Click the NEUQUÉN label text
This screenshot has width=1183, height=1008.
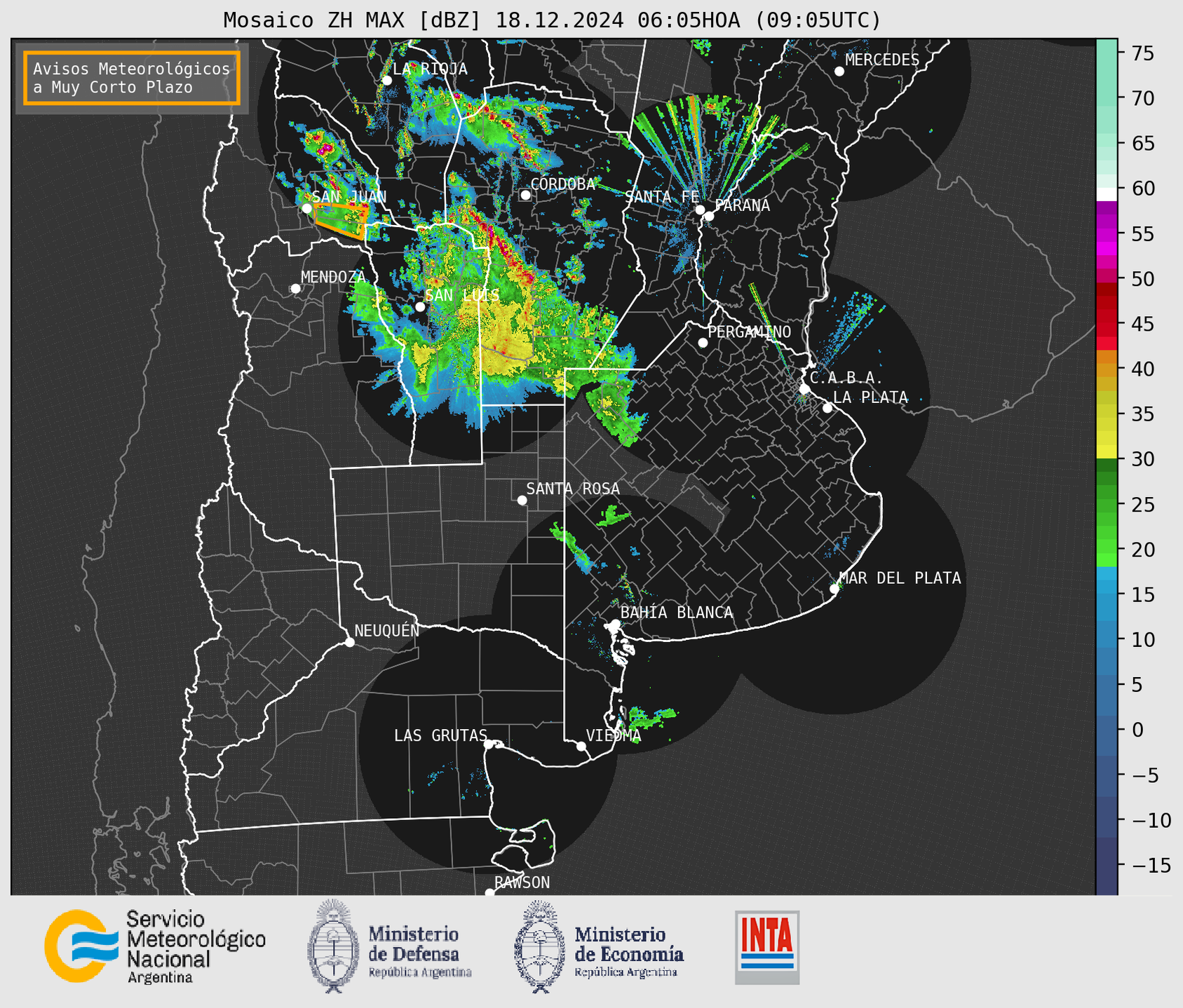tap(387, 630)
